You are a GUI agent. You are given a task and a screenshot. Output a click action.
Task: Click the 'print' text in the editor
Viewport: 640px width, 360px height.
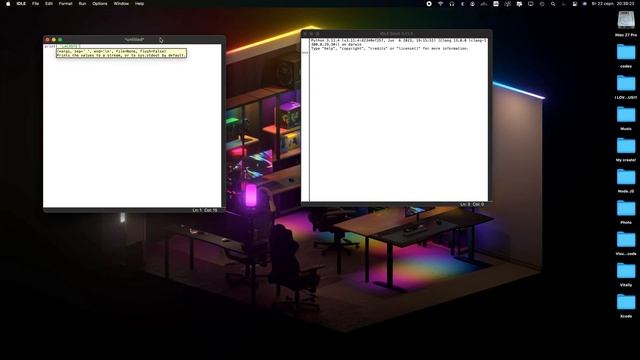50,47
